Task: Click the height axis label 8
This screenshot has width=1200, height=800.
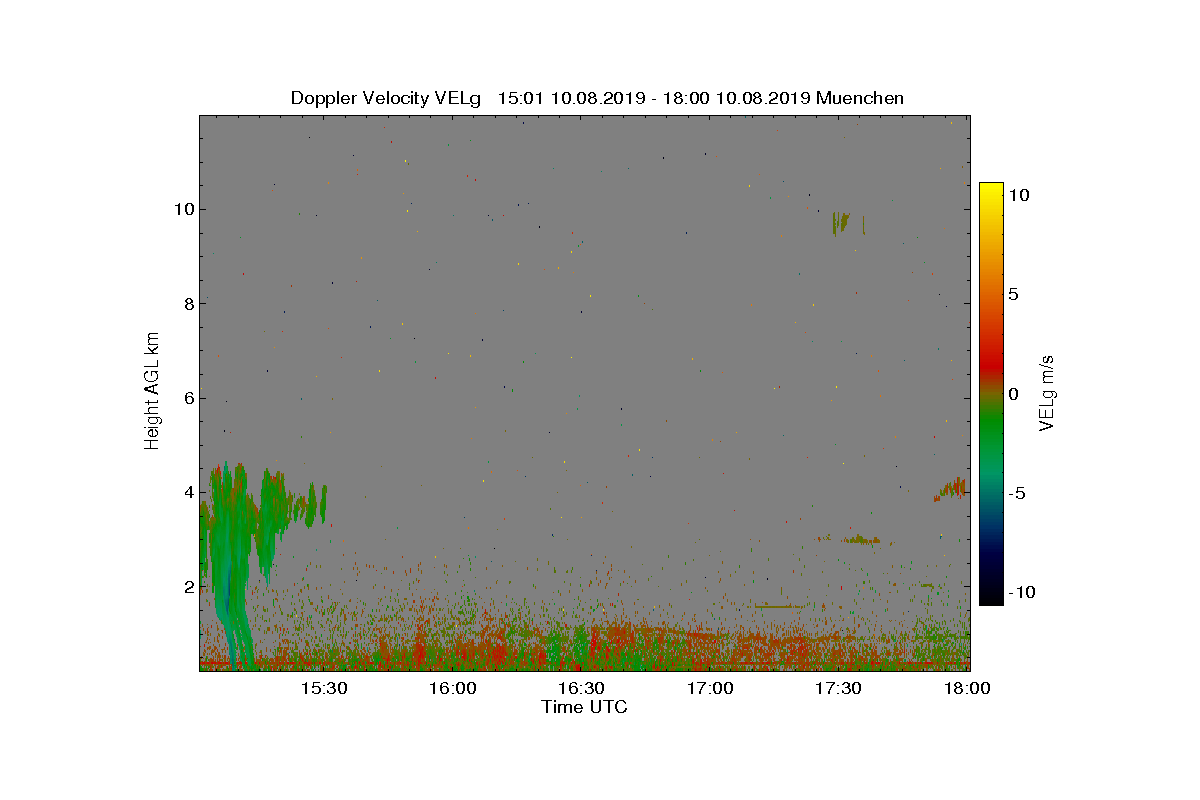Action: pos(187,303)
